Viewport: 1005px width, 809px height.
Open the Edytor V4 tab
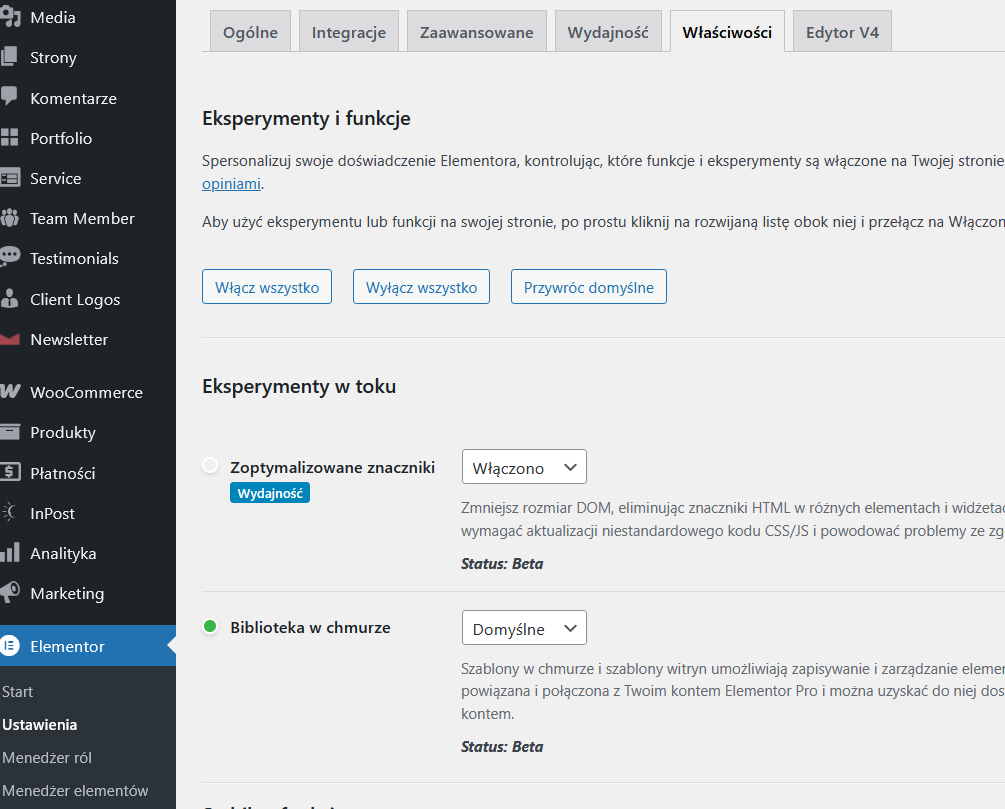842,32
